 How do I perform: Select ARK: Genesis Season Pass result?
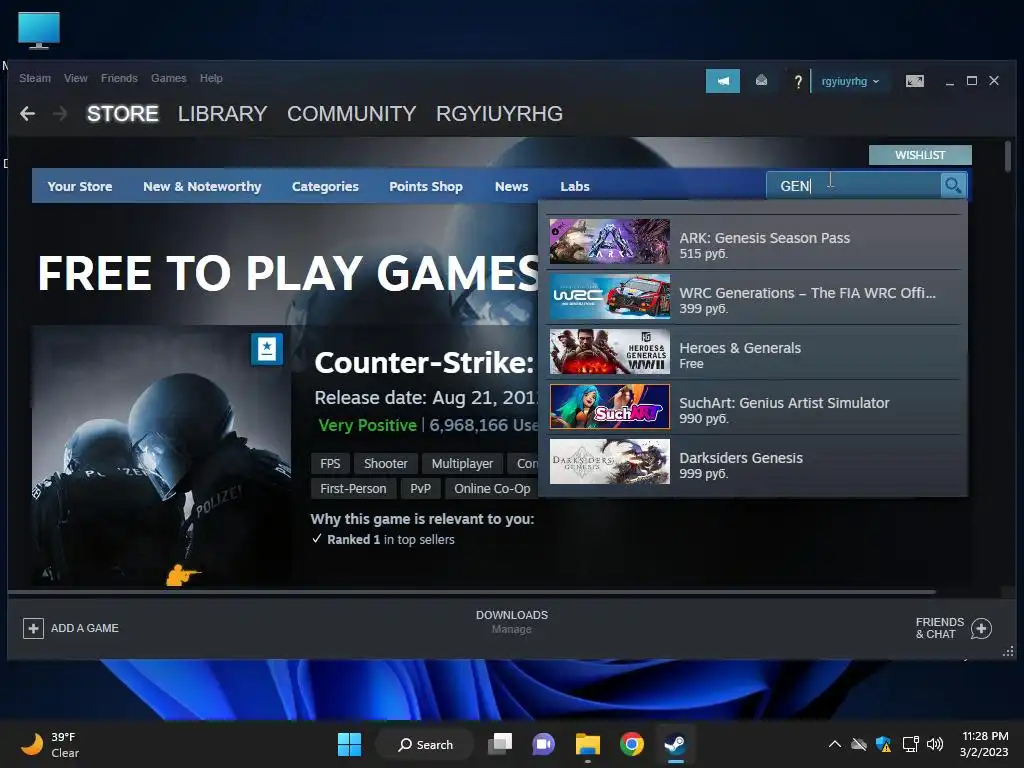click(754, 242)
